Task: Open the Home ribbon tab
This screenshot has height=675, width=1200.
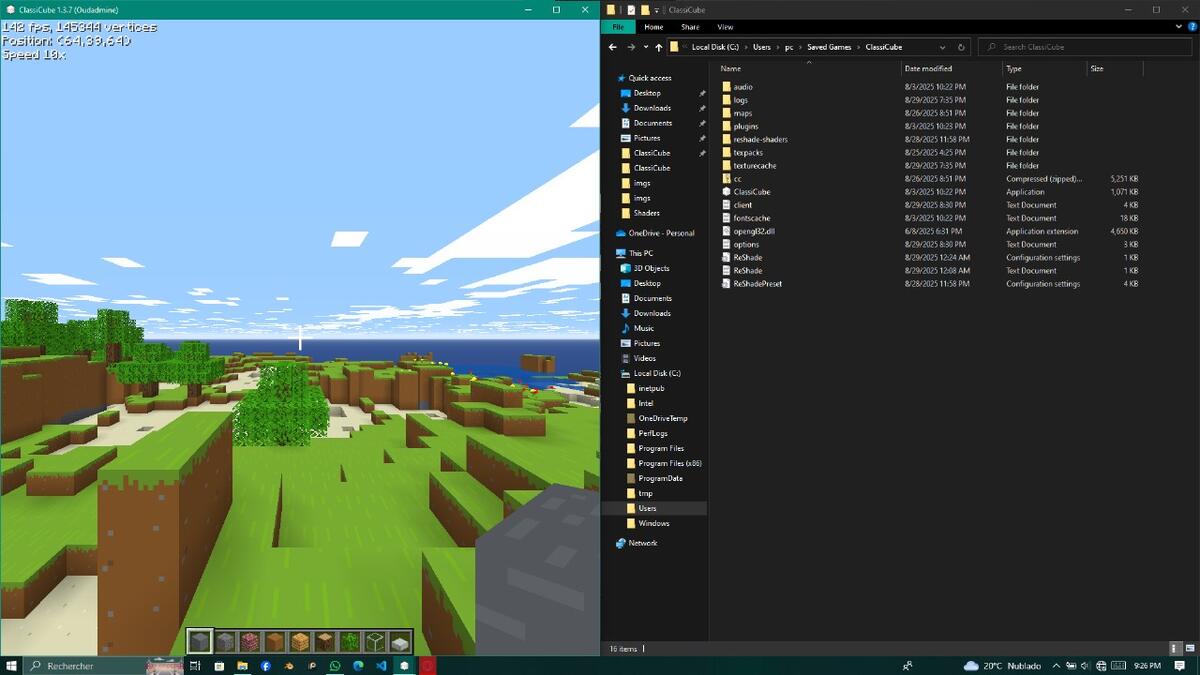Action: pyautogui.click(x=654, y=27)
